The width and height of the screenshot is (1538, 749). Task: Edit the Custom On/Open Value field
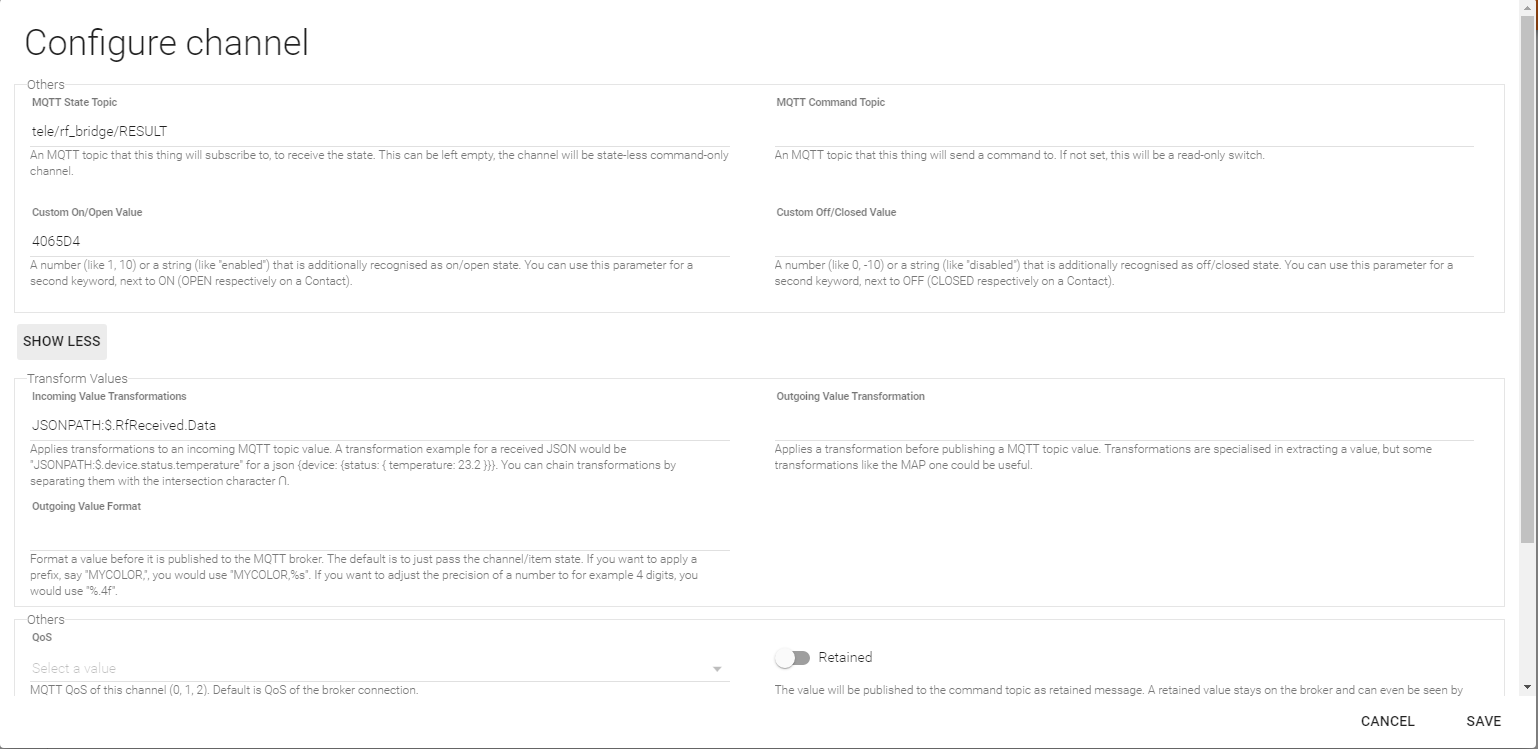(x=380, y=241)
